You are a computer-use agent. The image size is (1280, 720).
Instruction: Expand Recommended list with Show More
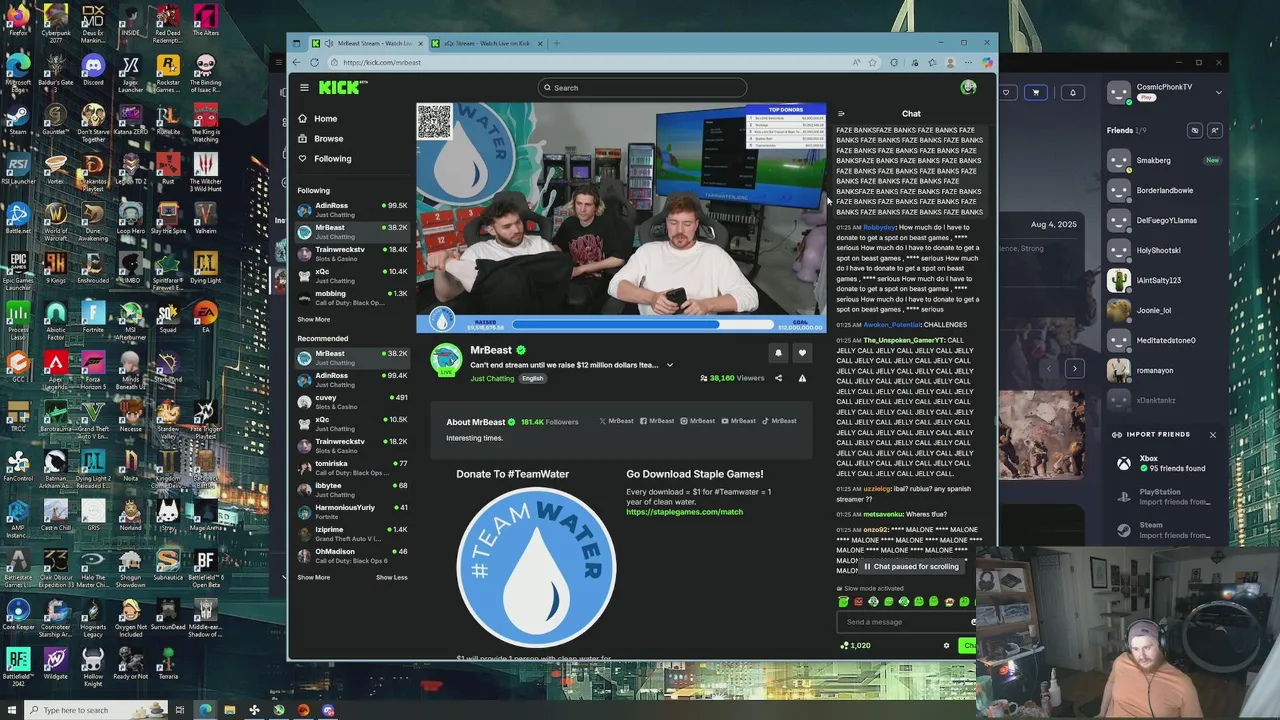click(x=313, y=577)
